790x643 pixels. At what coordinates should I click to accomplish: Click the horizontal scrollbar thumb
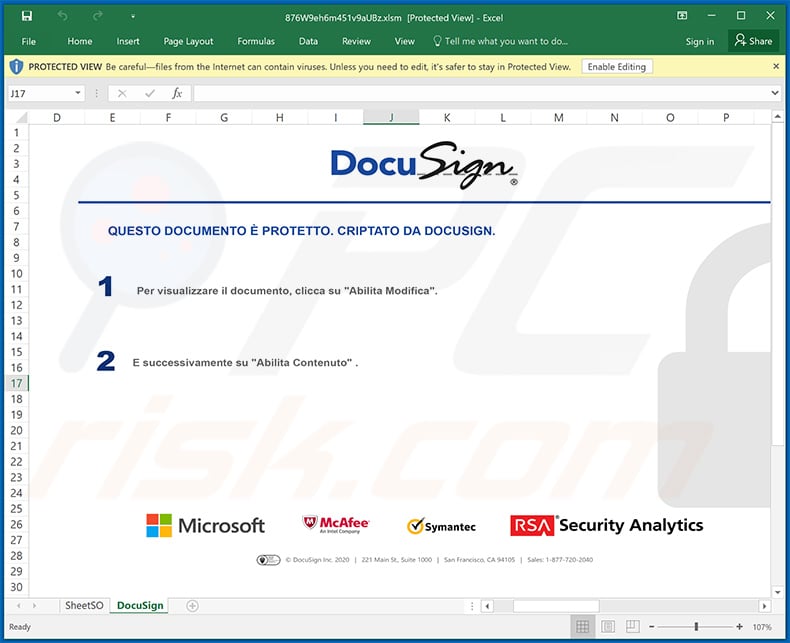556,606
